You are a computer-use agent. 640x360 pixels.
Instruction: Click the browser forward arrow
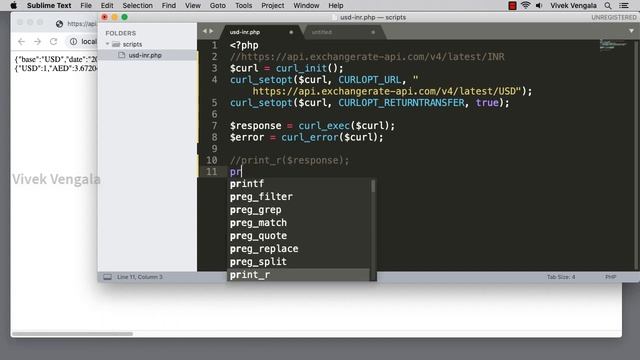(x=38, y=41)
